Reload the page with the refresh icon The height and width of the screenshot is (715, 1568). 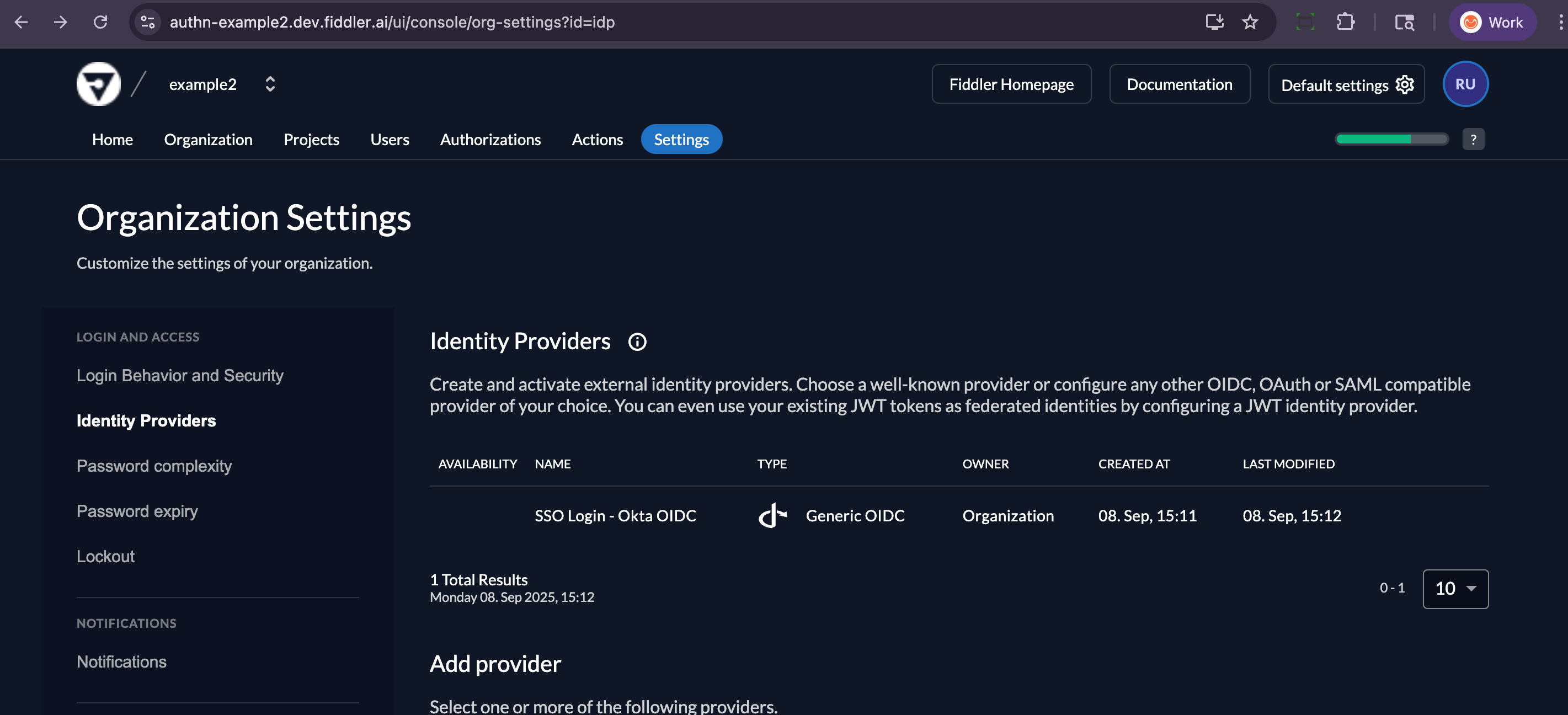click(101, 23)
